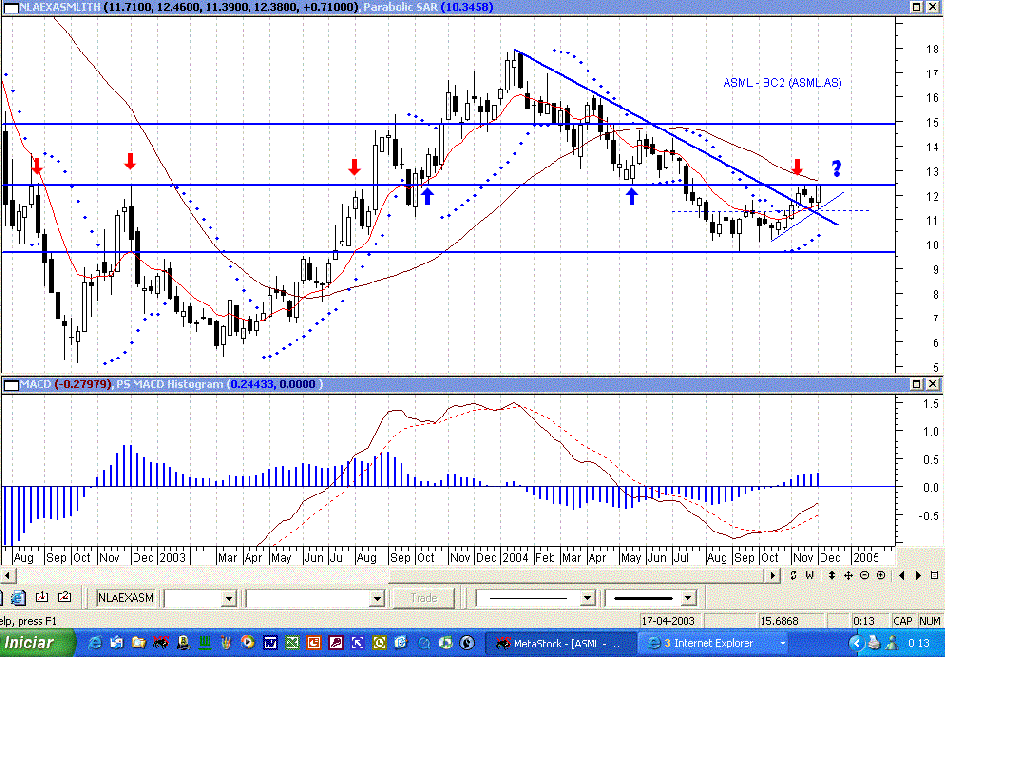Restore the price chart inner window
The height and width of the screenshot is (768, 1024).
pyautogui.click(x=916, y=7)
